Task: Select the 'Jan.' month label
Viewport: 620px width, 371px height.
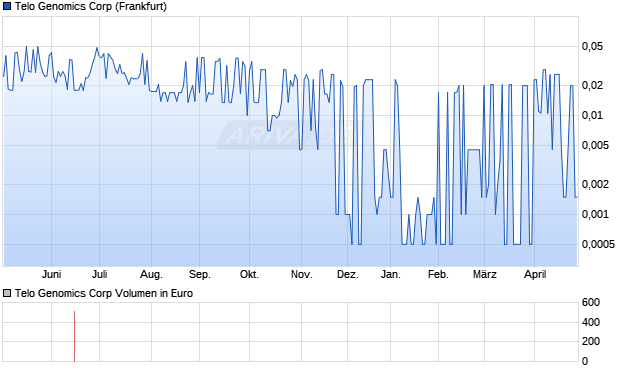Action: point(391,274)
